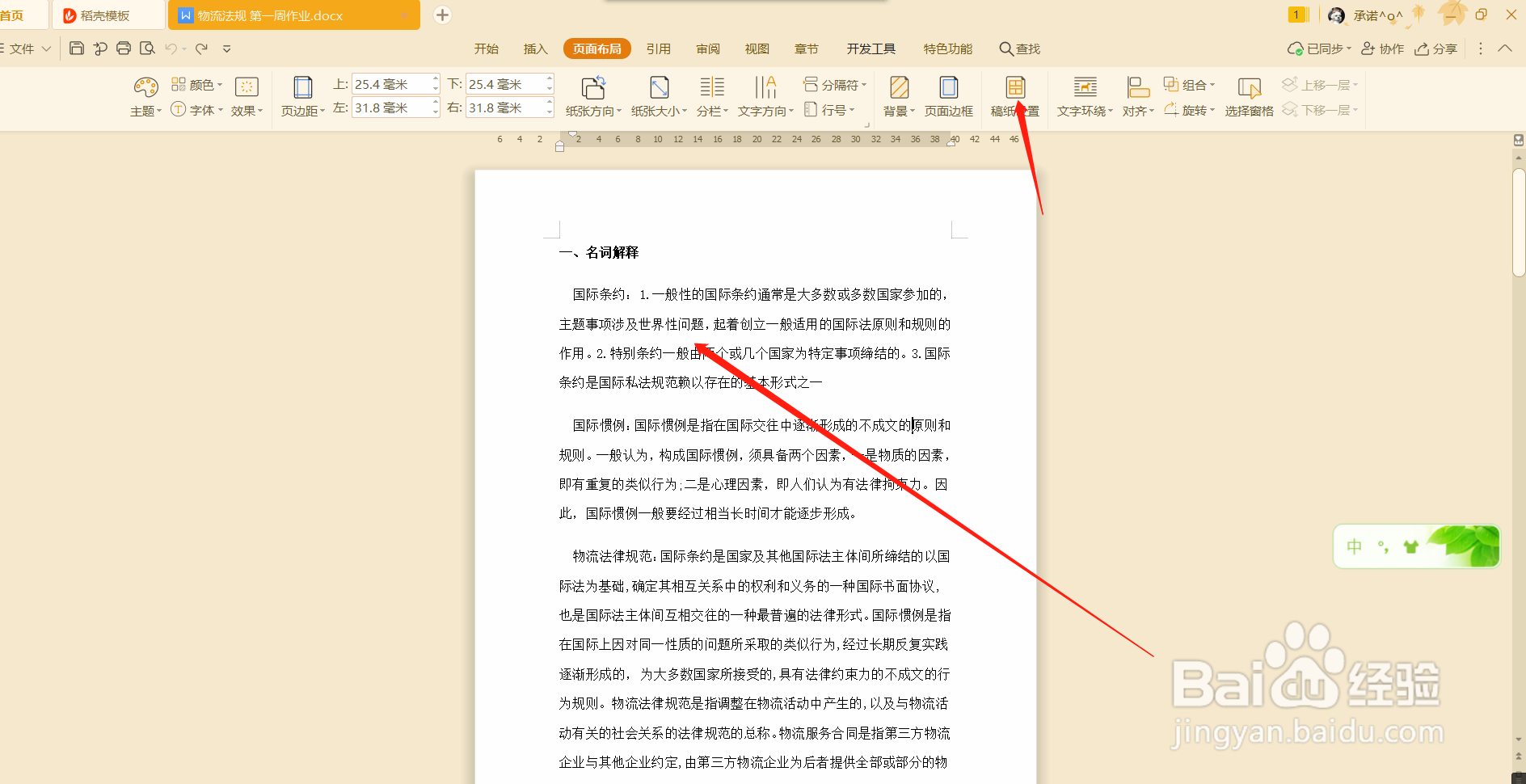Open the more options vertical dots
Image resolution: width=1526 pixels, height=784 pixels.
[1481, 48]
